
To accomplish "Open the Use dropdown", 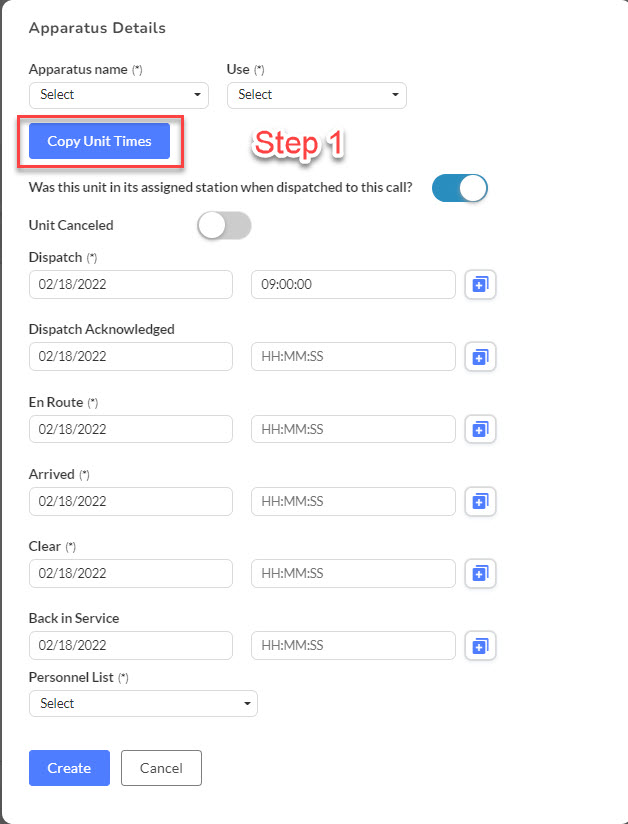I will click(317, 95).
